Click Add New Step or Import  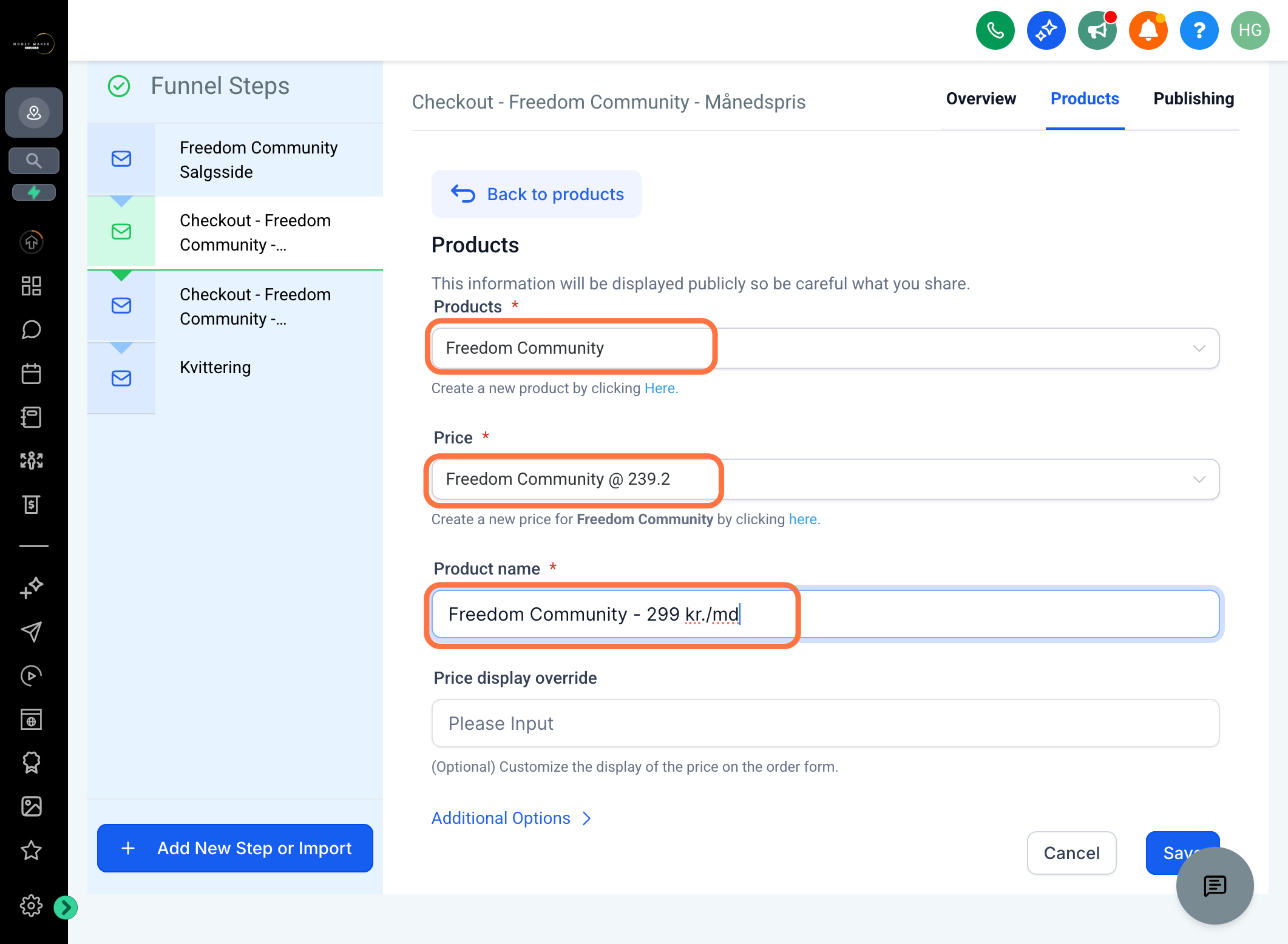coord(236,848)
